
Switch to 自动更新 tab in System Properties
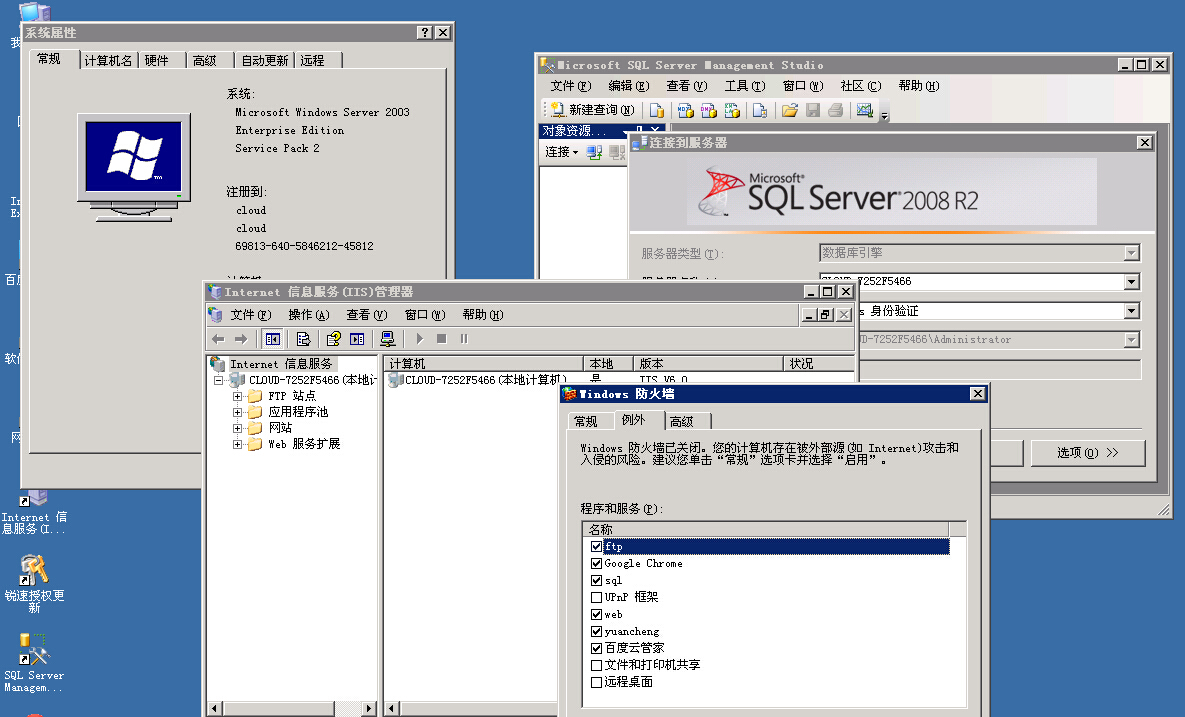click(264, 60)
